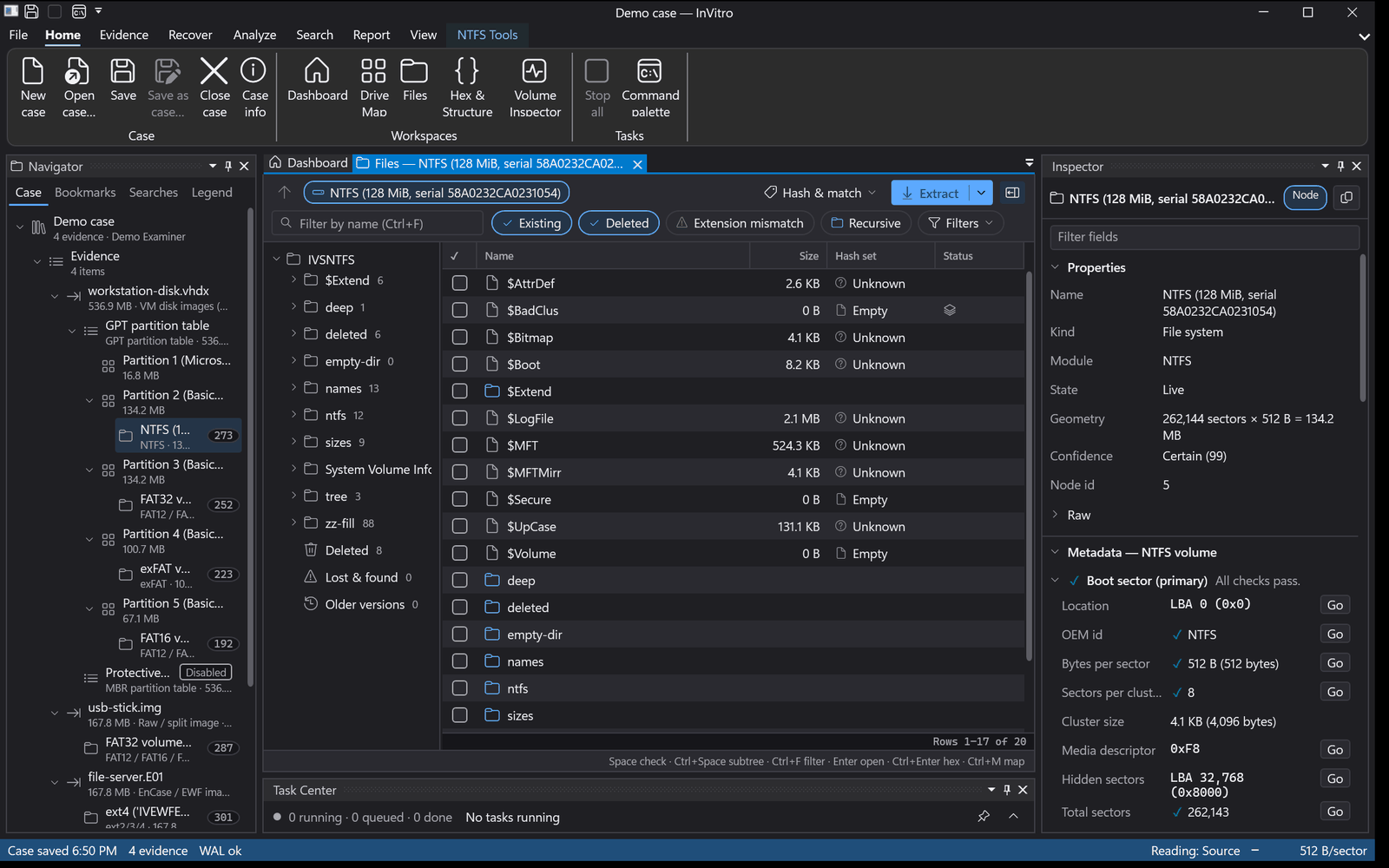The image size is (1389, 868).
Task: Select the FAT32 volume under usb-stick.img
Action: (x=161, y=748)
